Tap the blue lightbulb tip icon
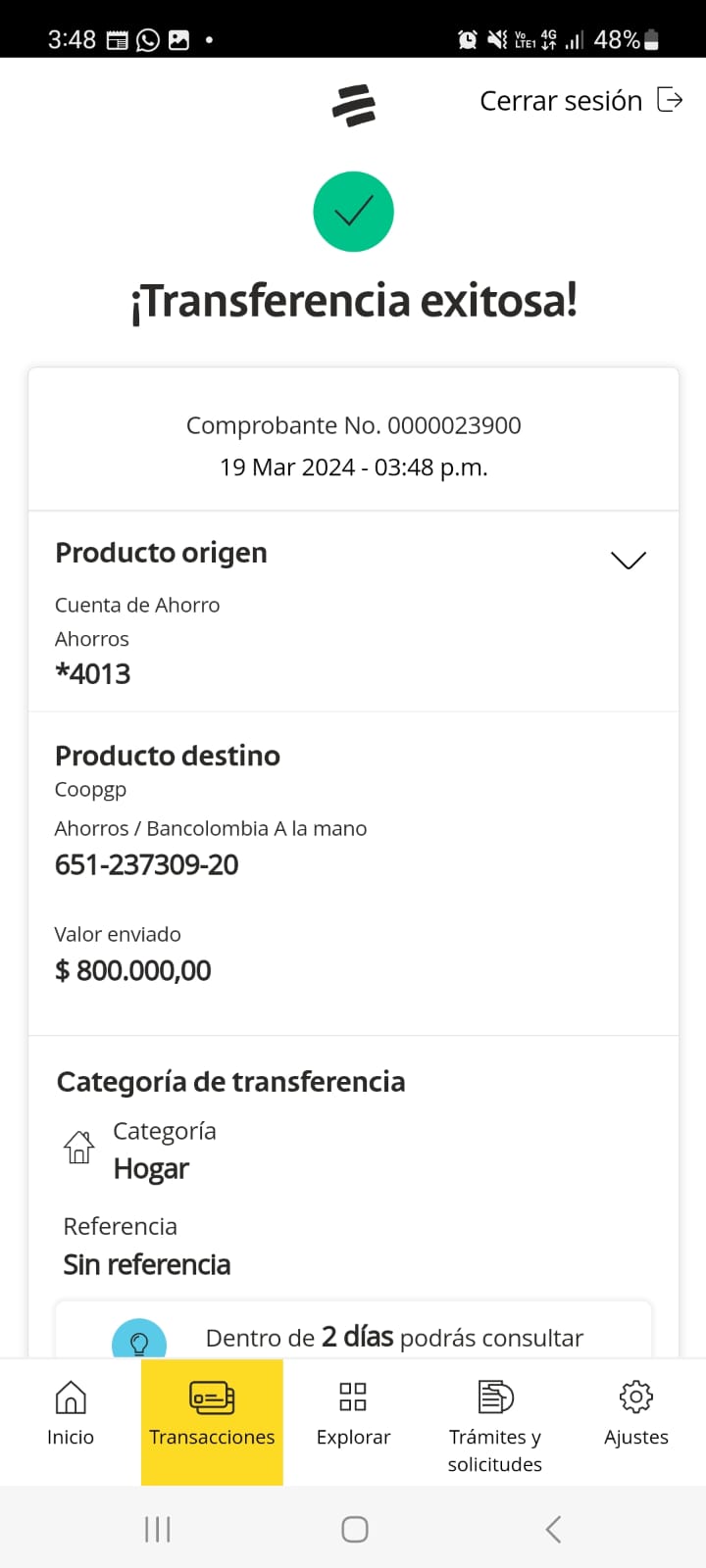This screenshot has width=706, height=1568. coord(139,1341)
